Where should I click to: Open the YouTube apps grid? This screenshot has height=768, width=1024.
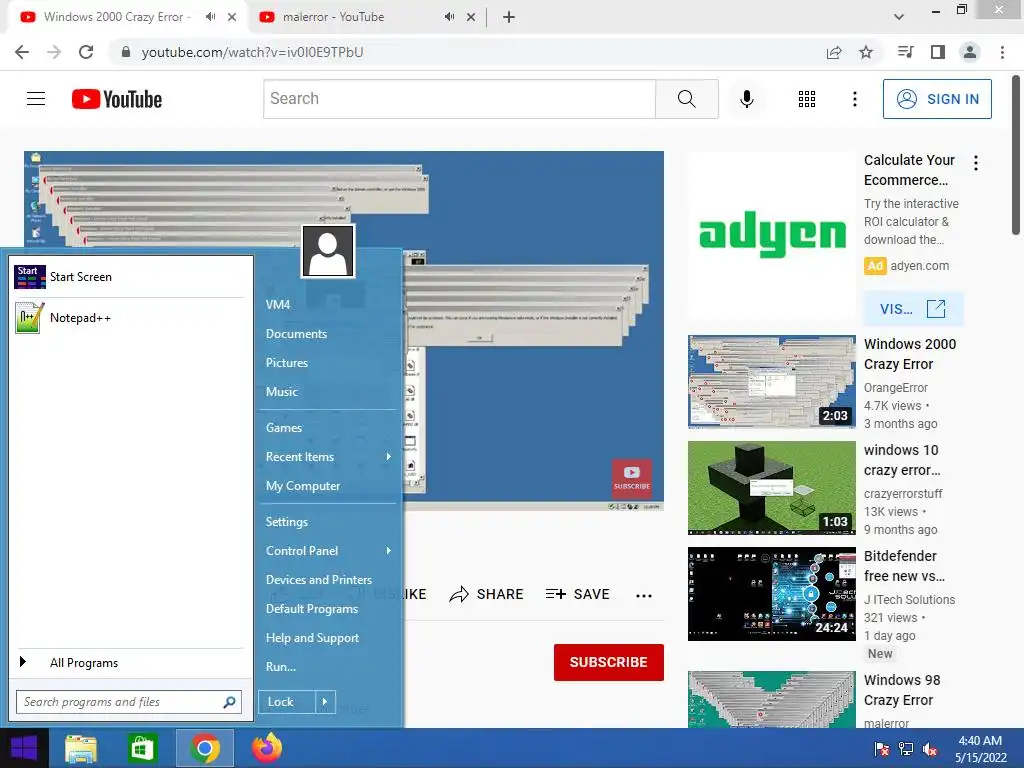point(807,99)
